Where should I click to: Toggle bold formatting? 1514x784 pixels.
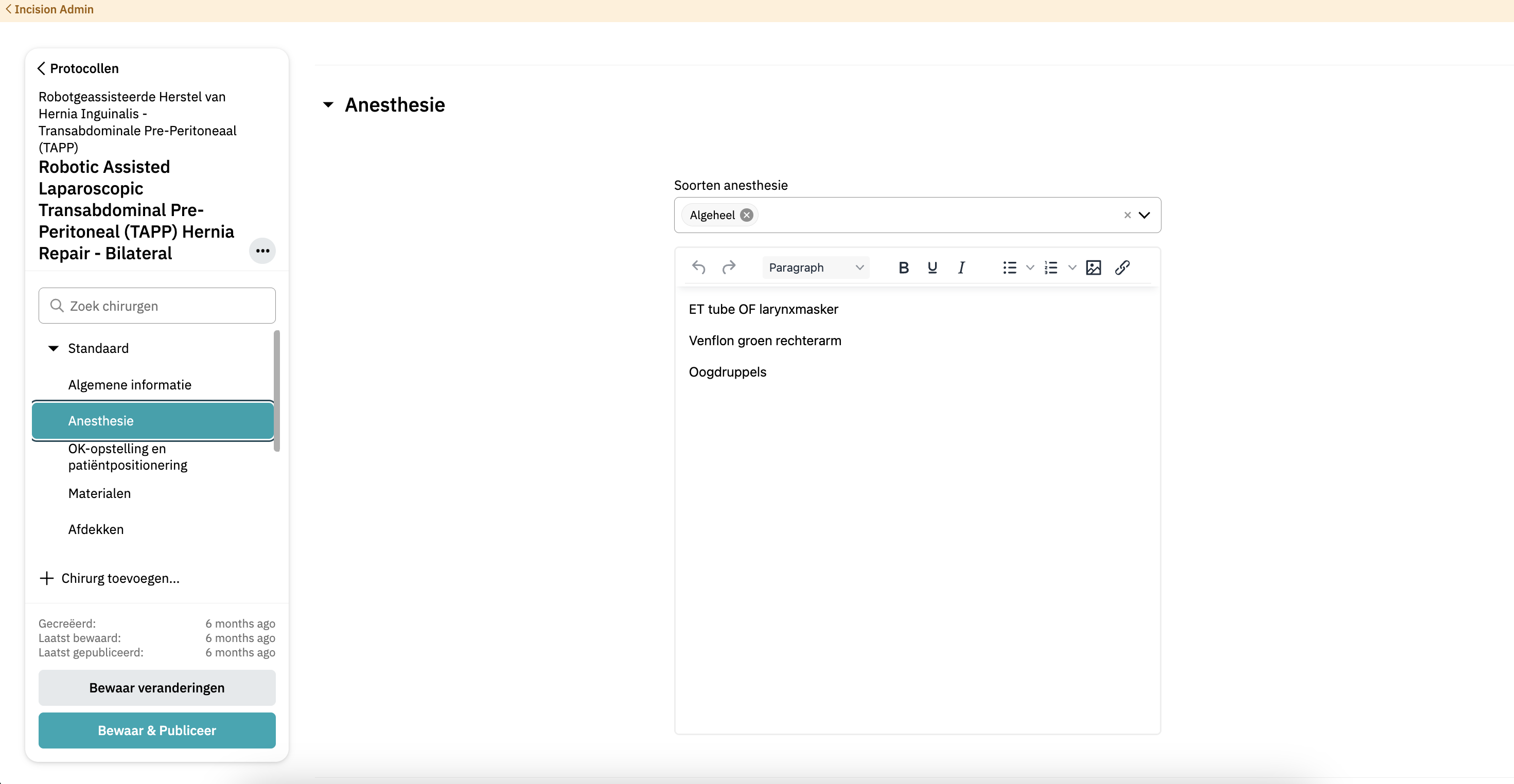point(903,268)
